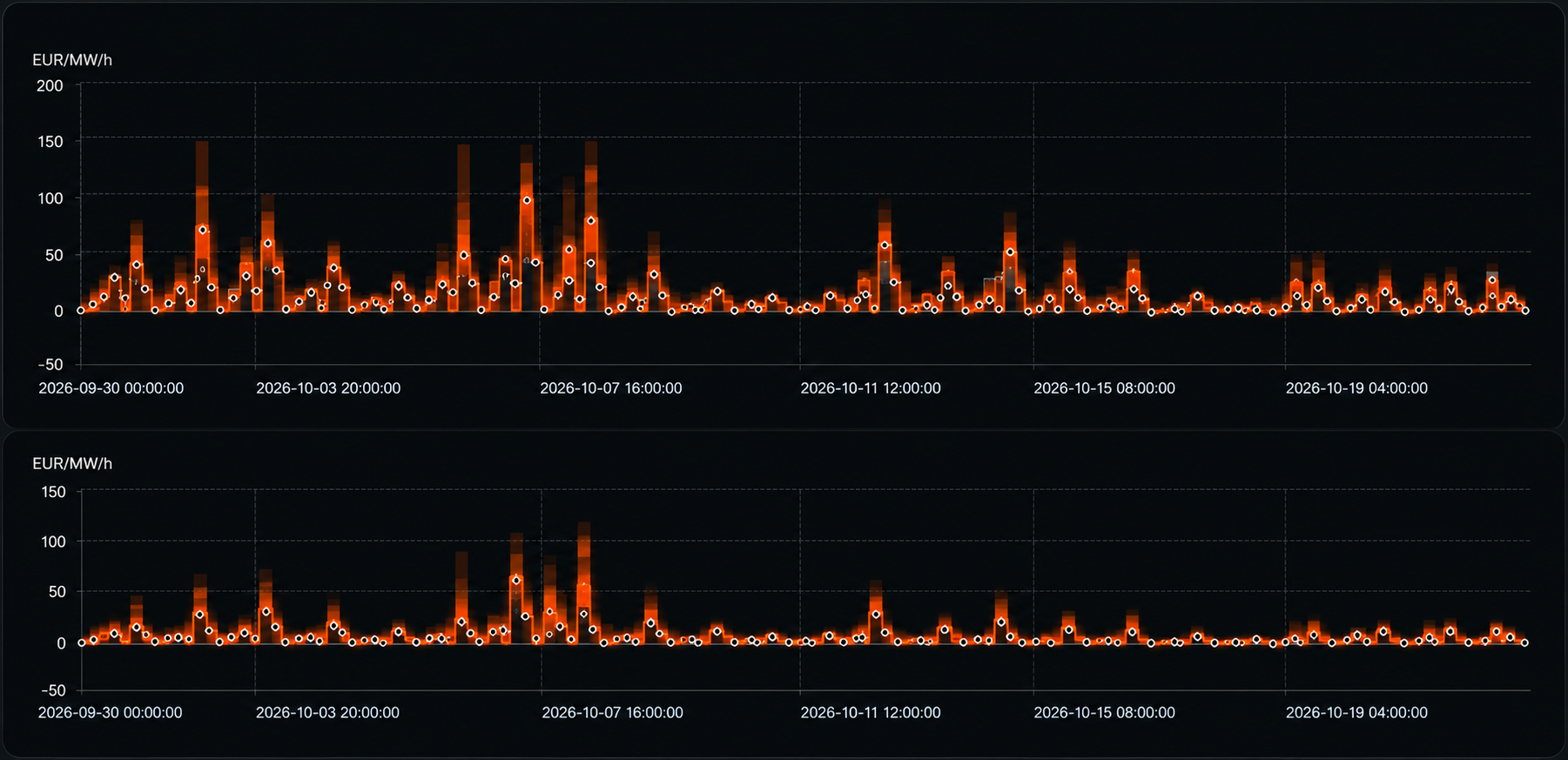The width and height of the screenshot is (1568, 760).
Task: Click the 100 y-axis tick in lower chart
Action: click(53, 541)
